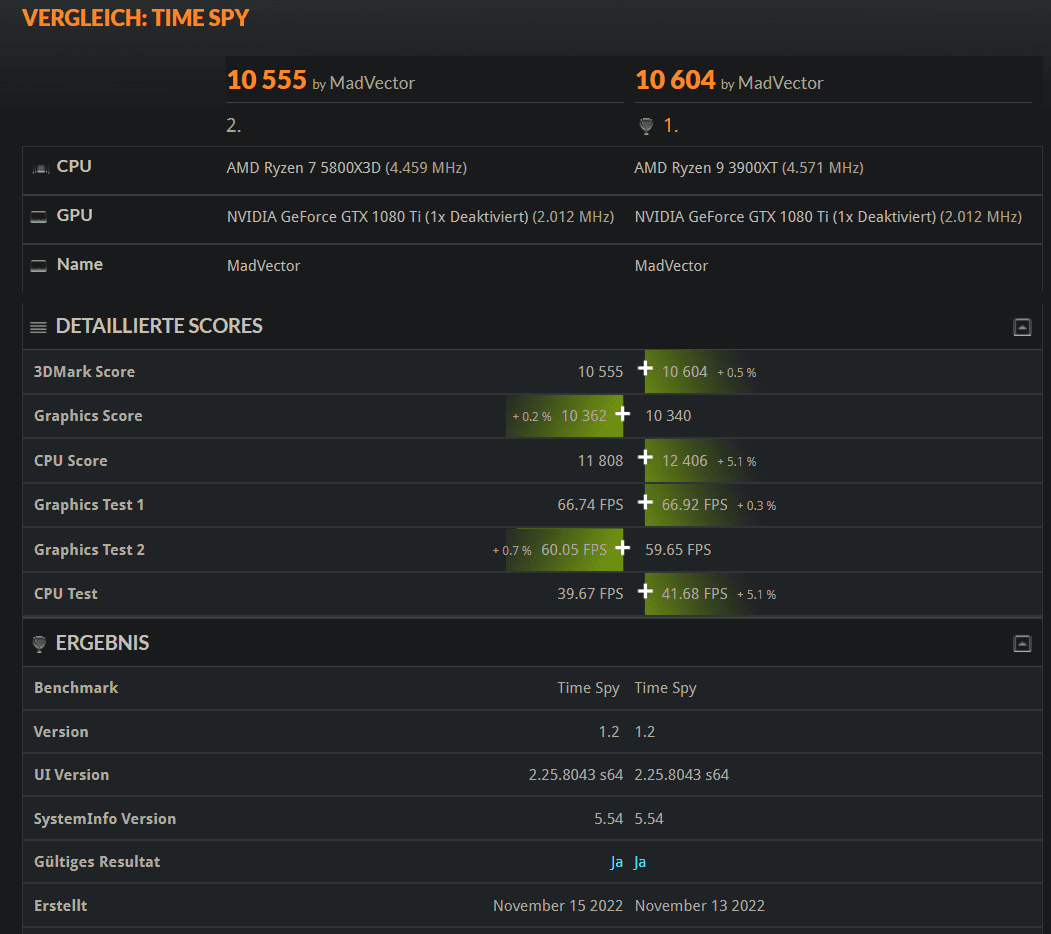
Task: Click the Graphics Test 1 row label
Action: pyautogui.click(x=89, y=505)
